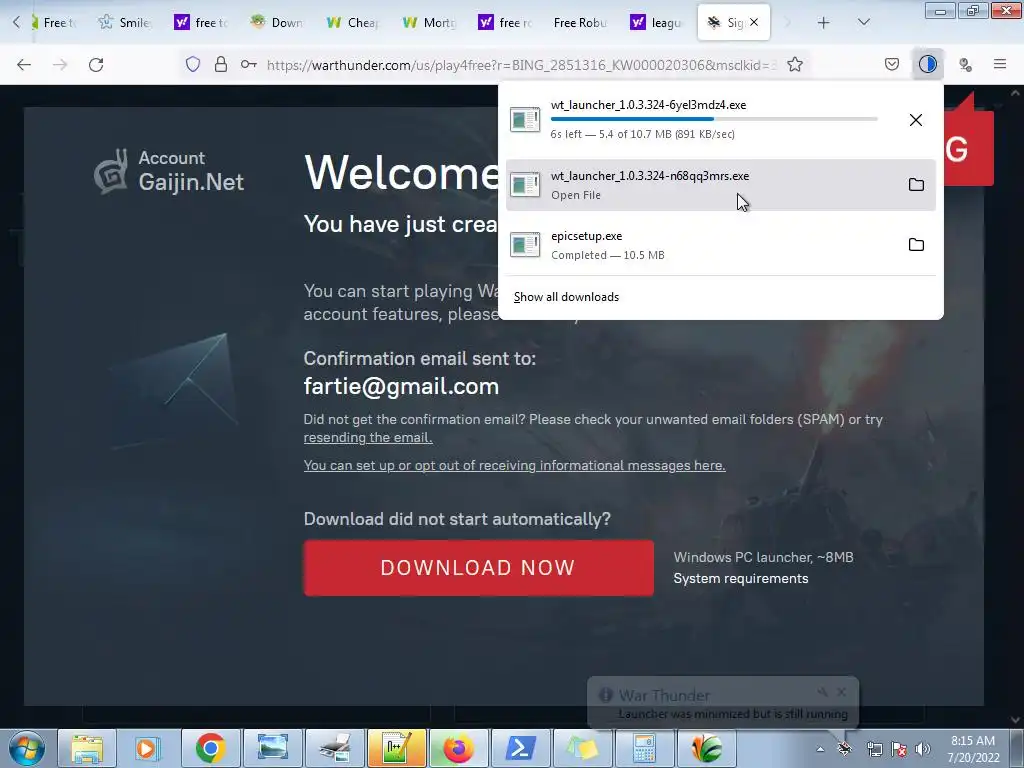Click fartie@gmail.com email text
Image resolution: width=1024 pixels, height=768 pixels.
click(x=401, y=386)
